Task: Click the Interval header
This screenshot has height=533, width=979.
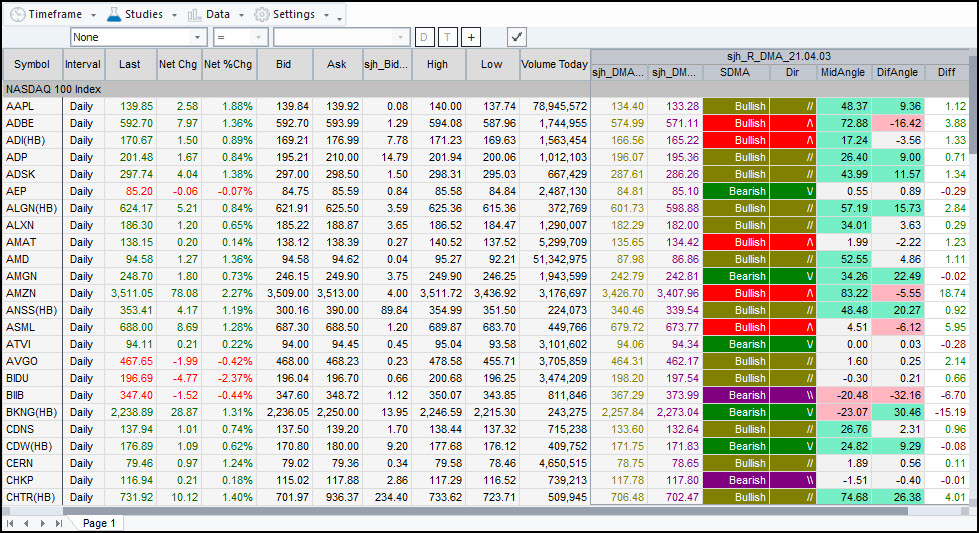Action: 82,64
